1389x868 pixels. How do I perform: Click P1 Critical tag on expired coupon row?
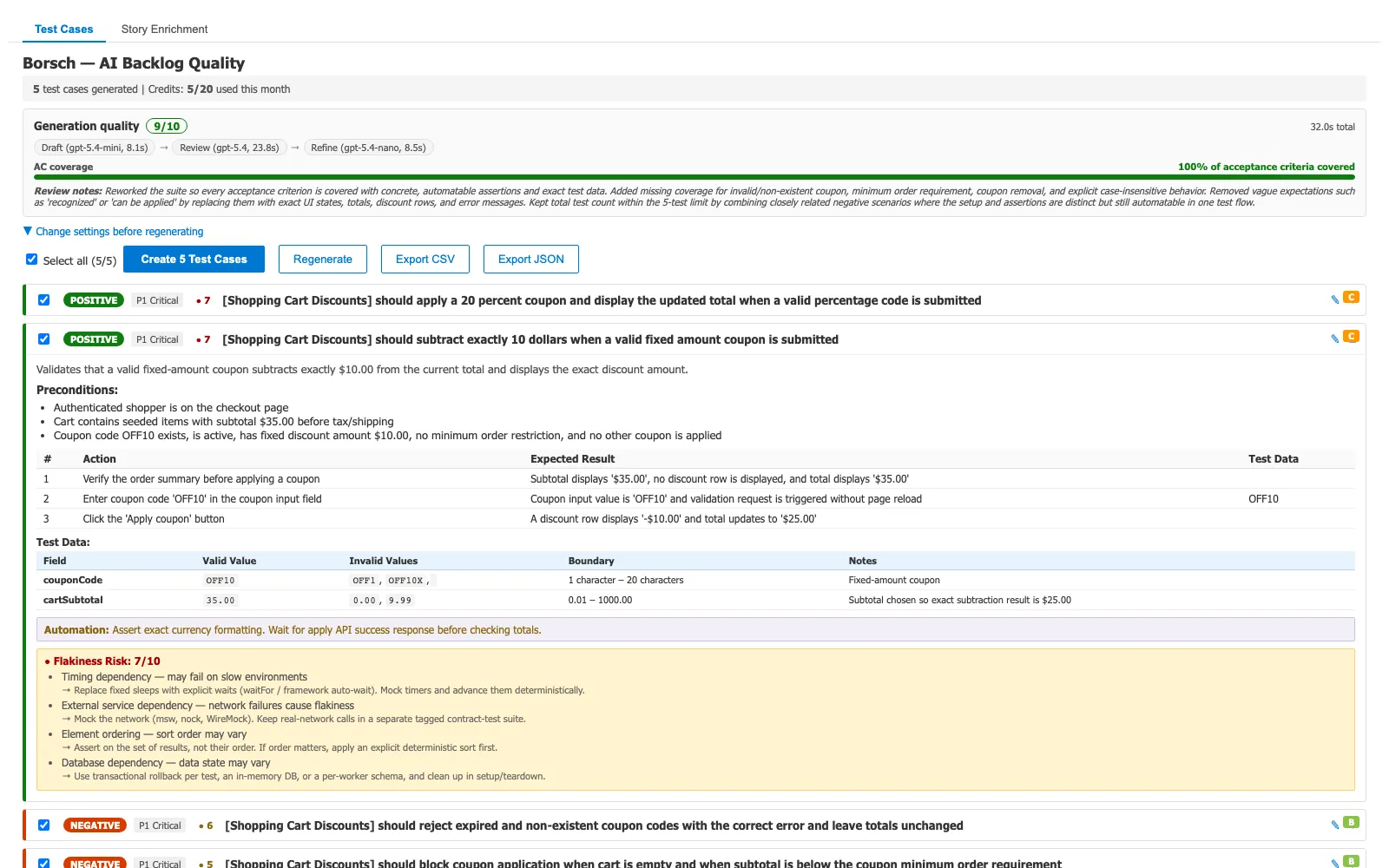pyautogui.click(x=160, y=825)
